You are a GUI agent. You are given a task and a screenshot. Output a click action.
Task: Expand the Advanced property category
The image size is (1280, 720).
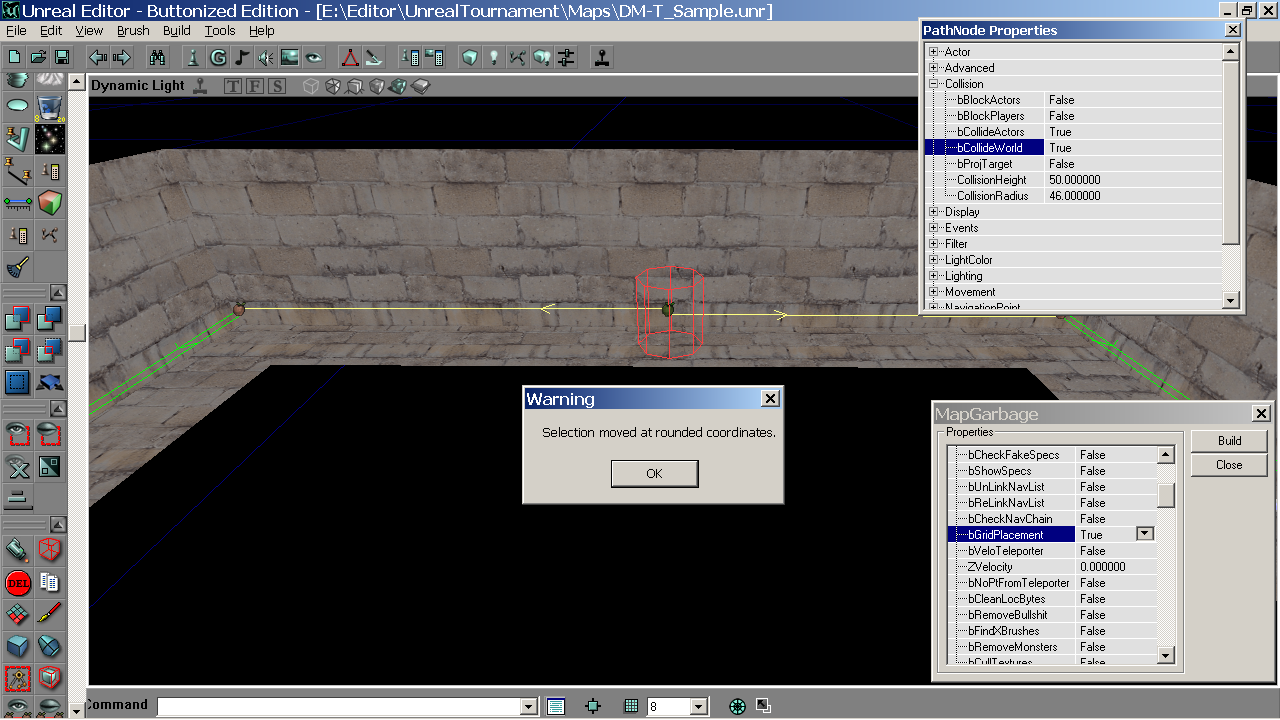(x=934, y=68)
